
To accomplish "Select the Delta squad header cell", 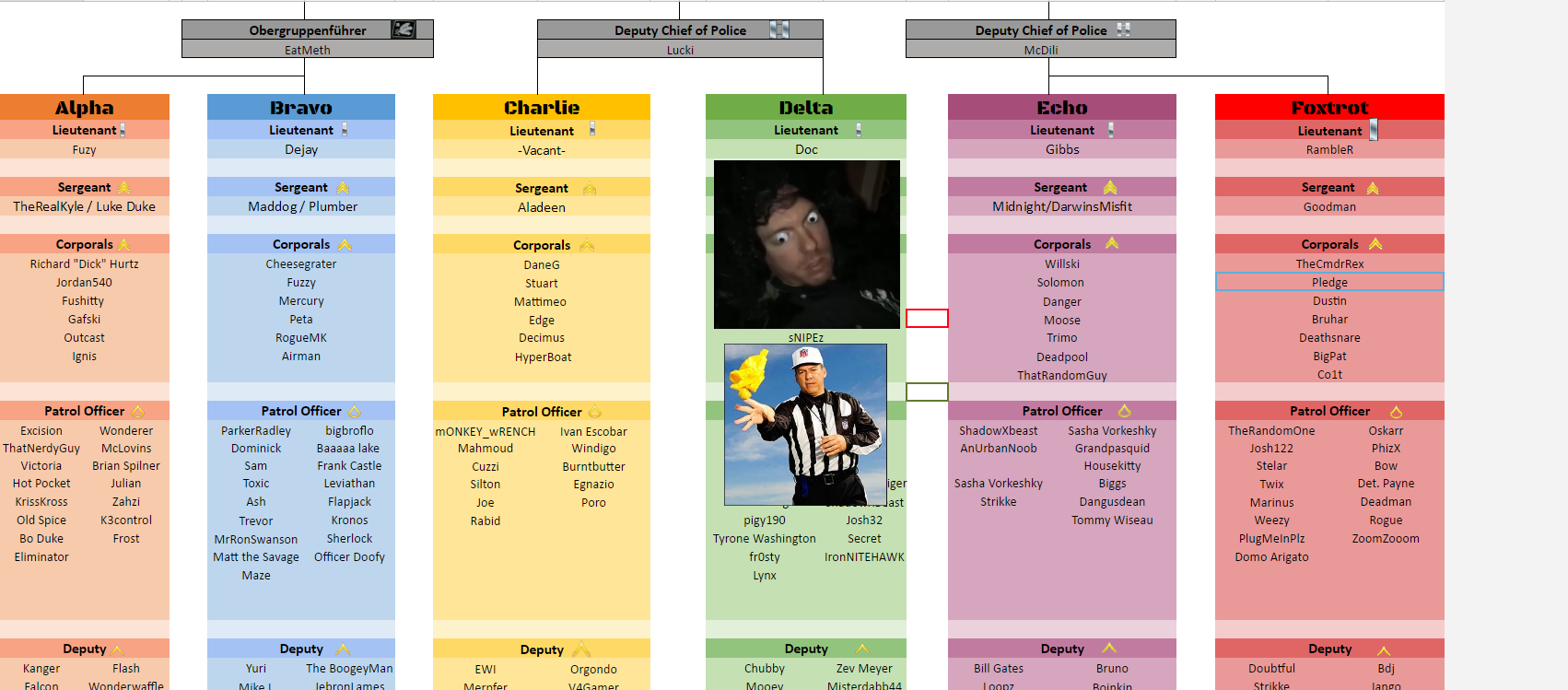I will pos(806,108).
